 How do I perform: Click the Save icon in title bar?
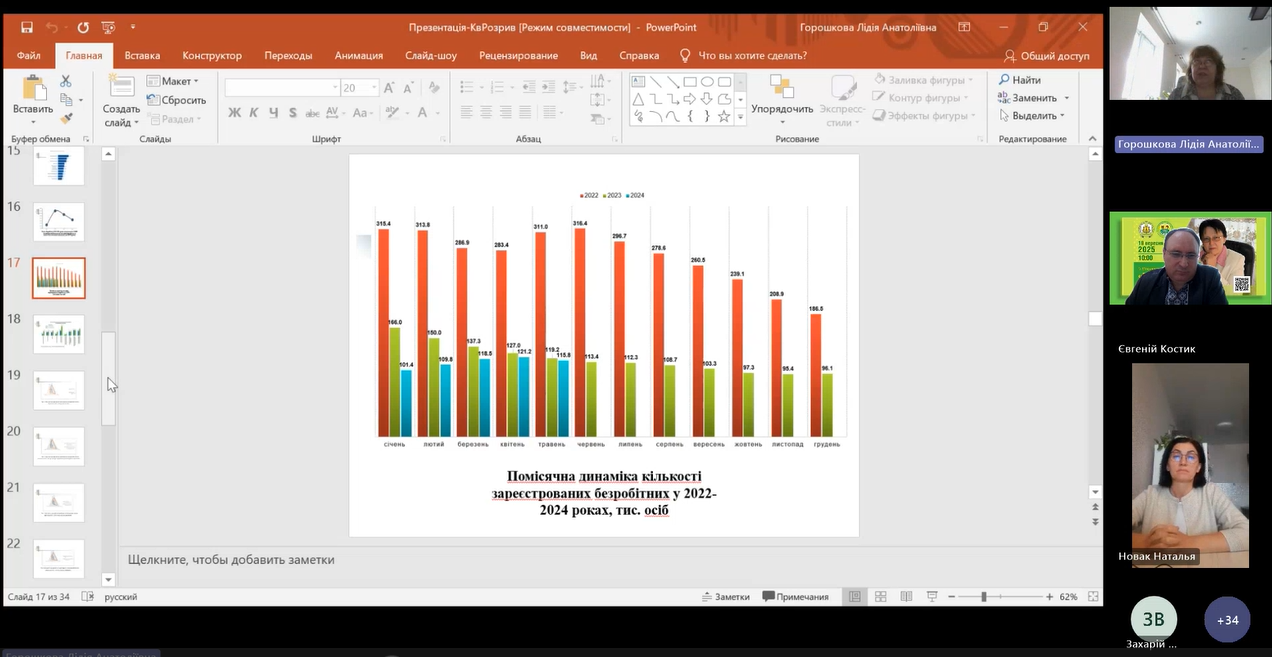pos(27,27)
